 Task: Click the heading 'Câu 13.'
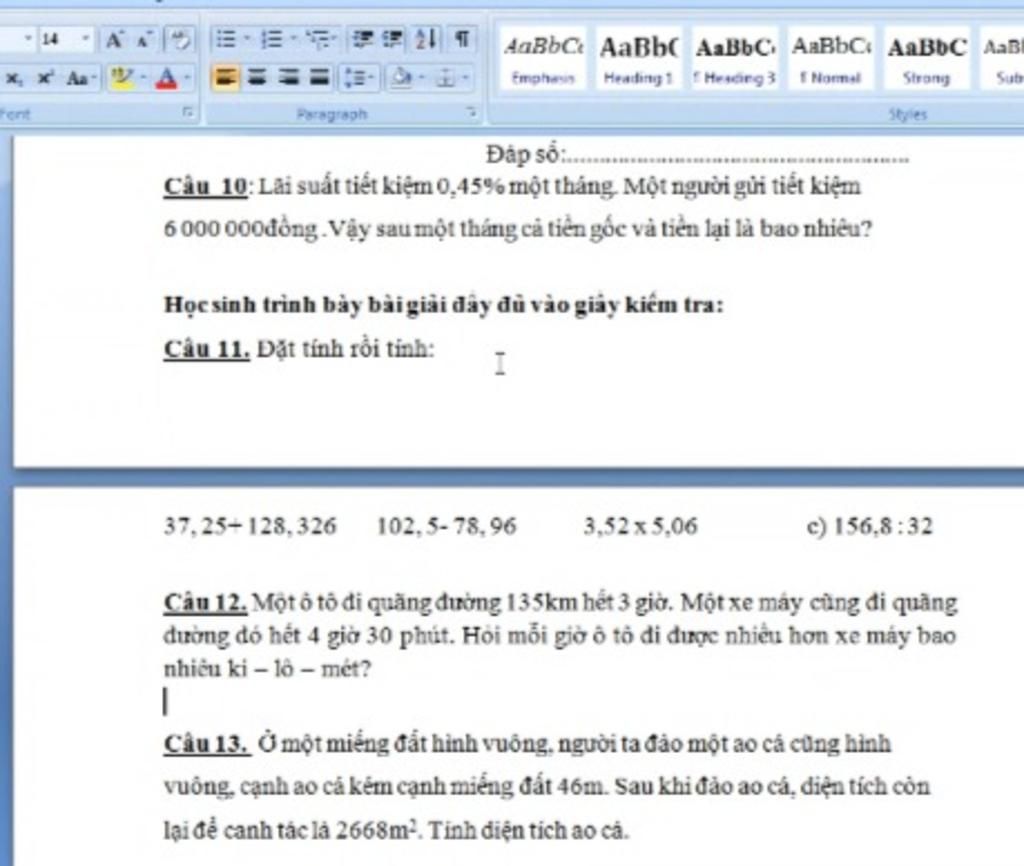point(206,744)
